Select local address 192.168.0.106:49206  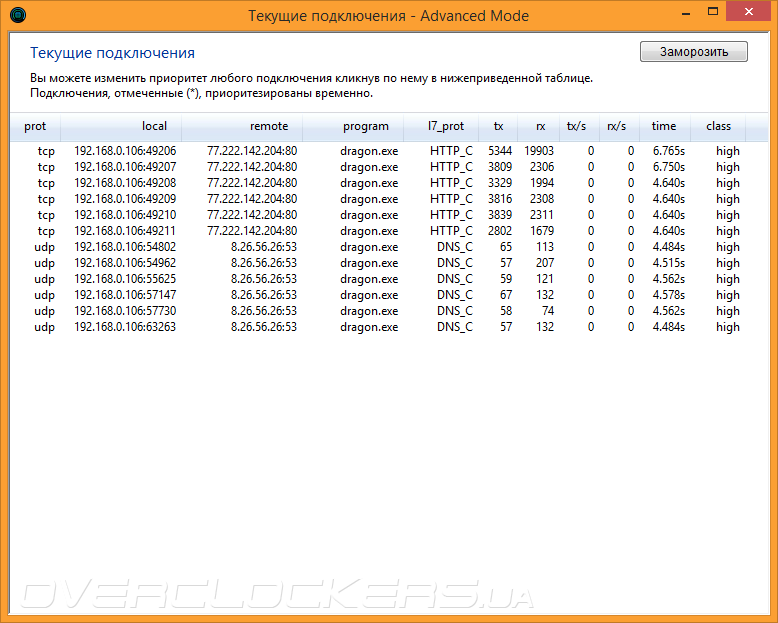coord(125,151)
